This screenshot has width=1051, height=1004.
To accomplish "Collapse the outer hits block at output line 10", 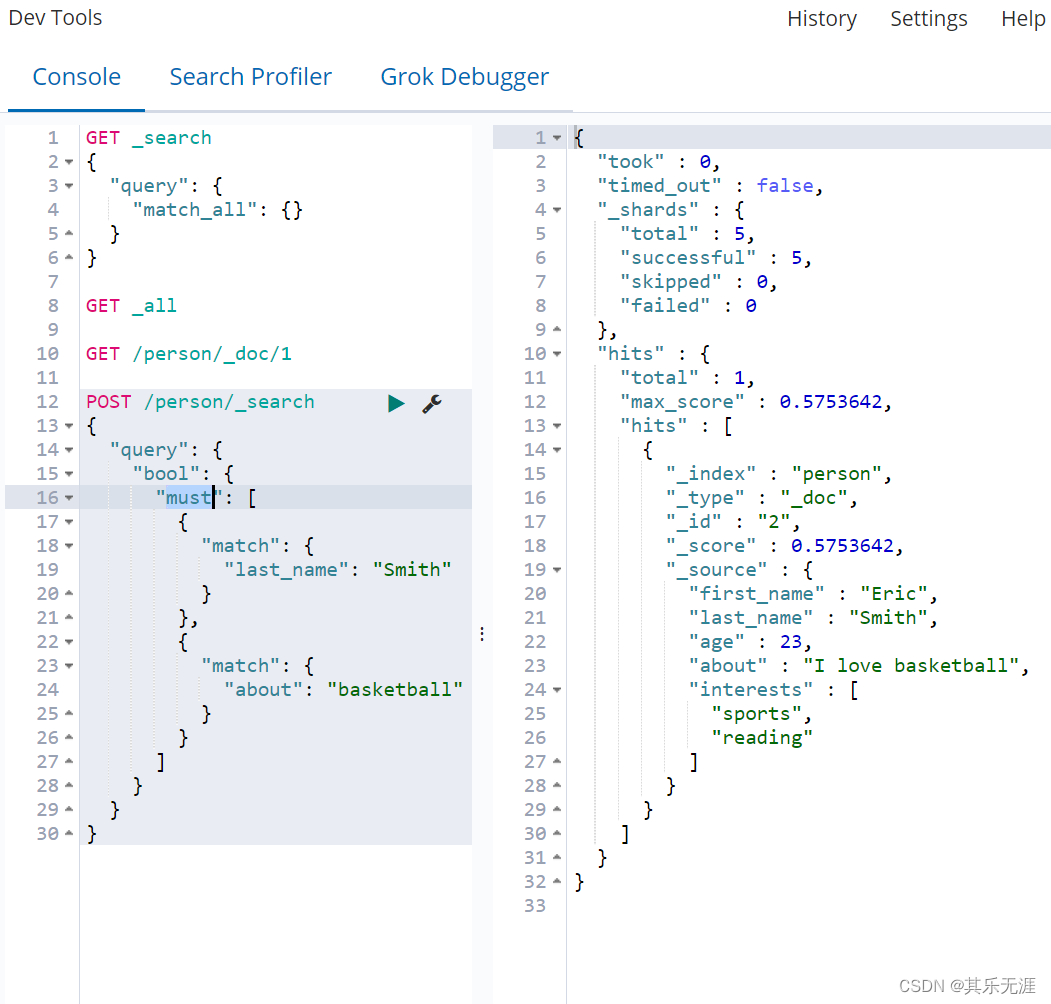I will point(557,354).
